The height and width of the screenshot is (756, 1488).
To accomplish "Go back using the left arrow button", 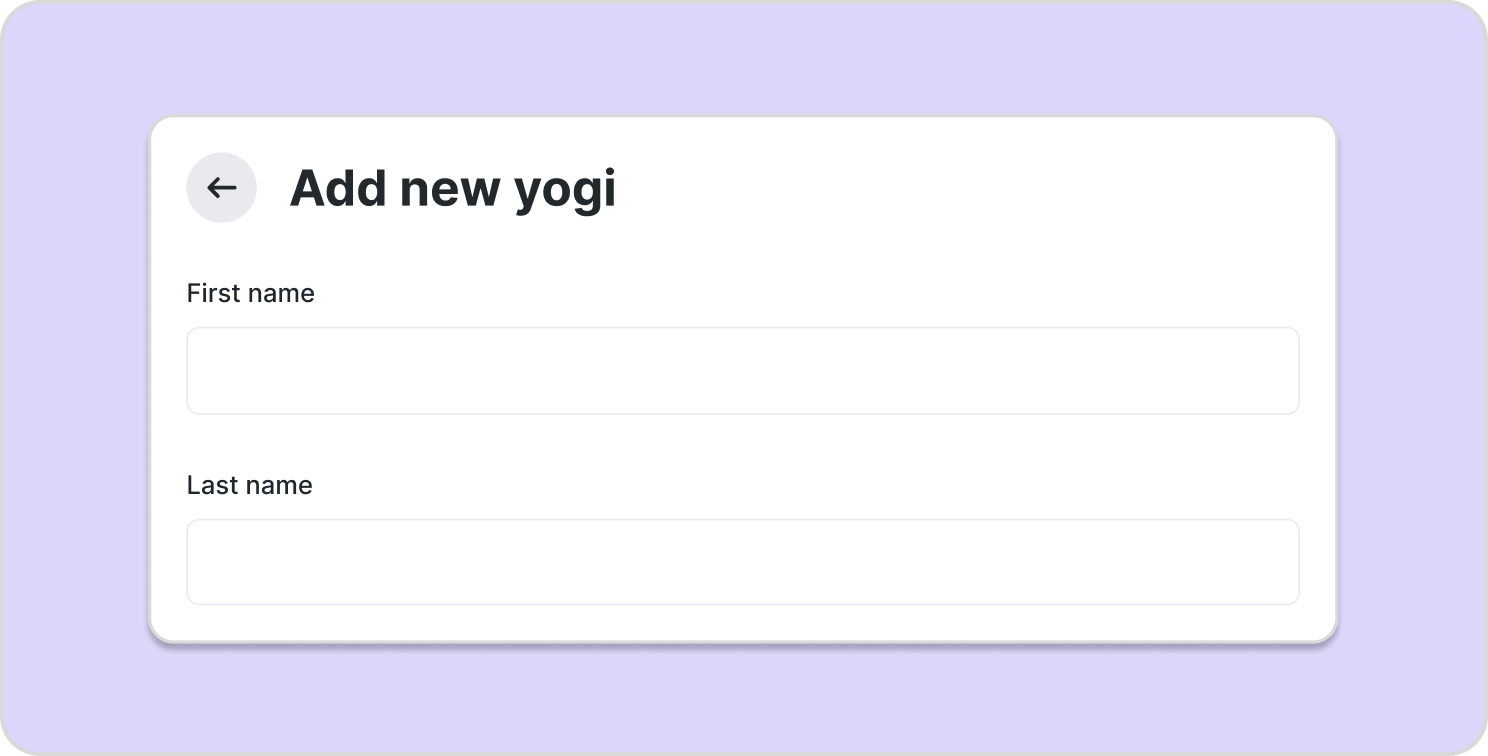I will [x=221, y=187].
